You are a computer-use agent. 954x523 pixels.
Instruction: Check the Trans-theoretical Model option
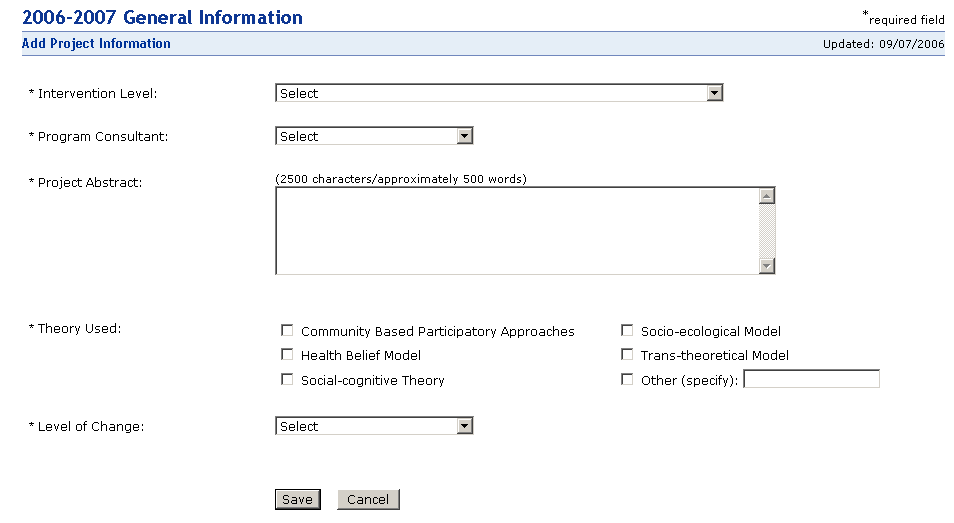[628, 354]
